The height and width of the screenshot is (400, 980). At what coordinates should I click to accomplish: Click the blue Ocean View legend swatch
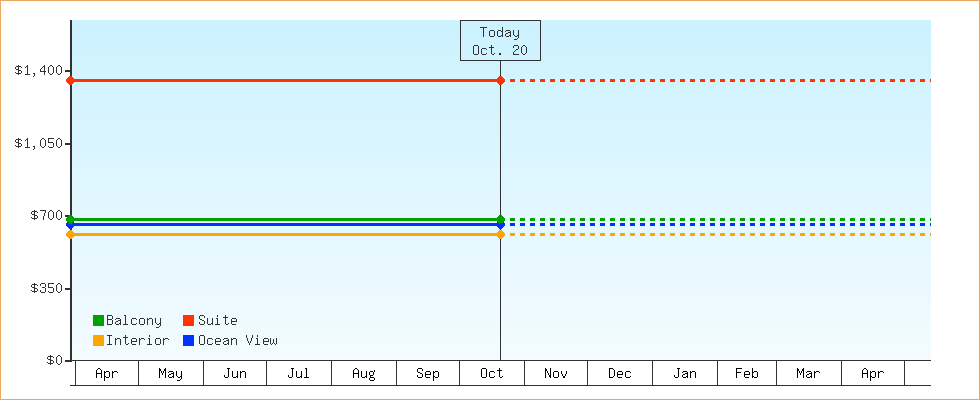click(188, 340)
